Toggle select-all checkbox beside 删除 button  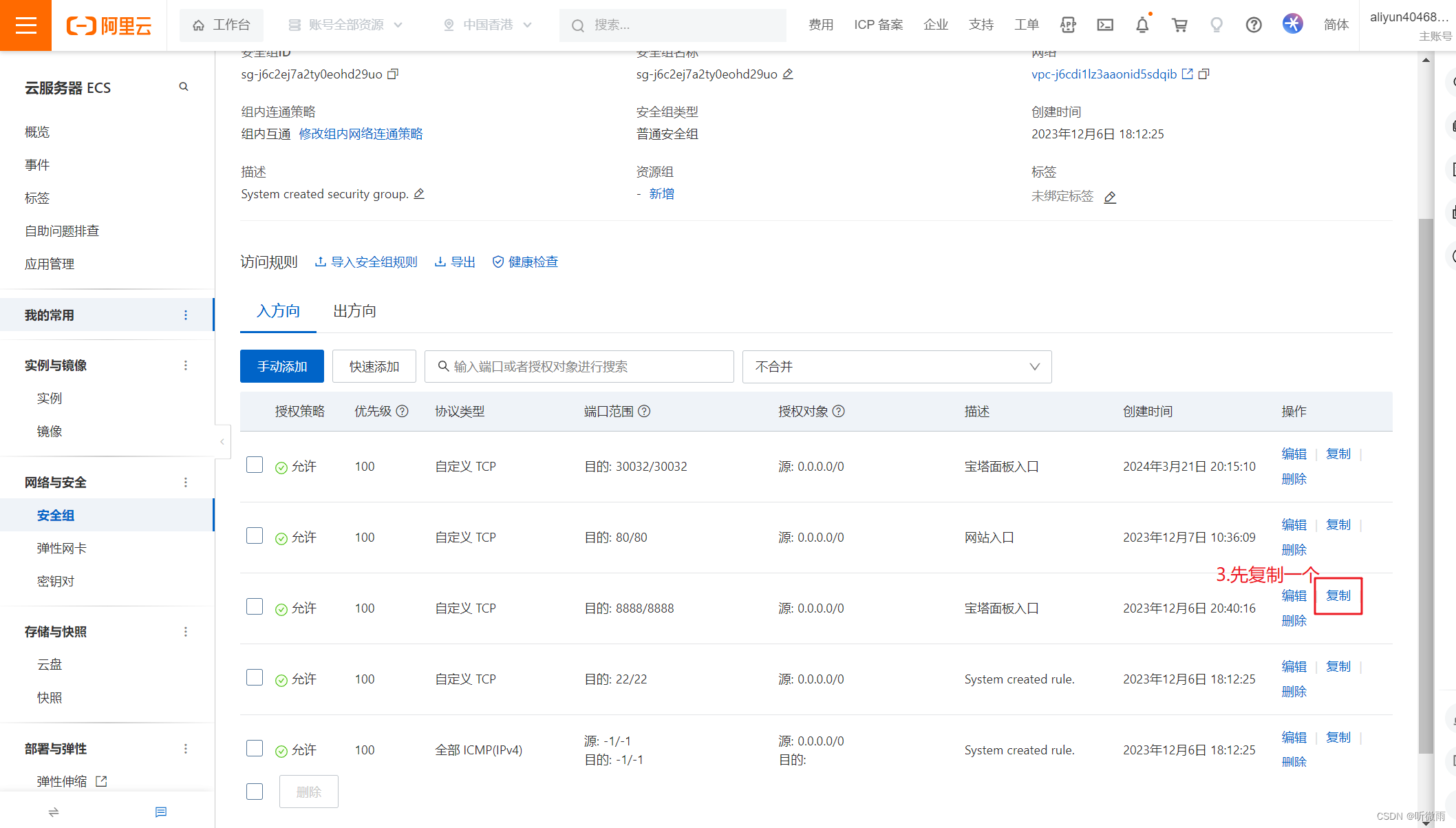point(255,792)
